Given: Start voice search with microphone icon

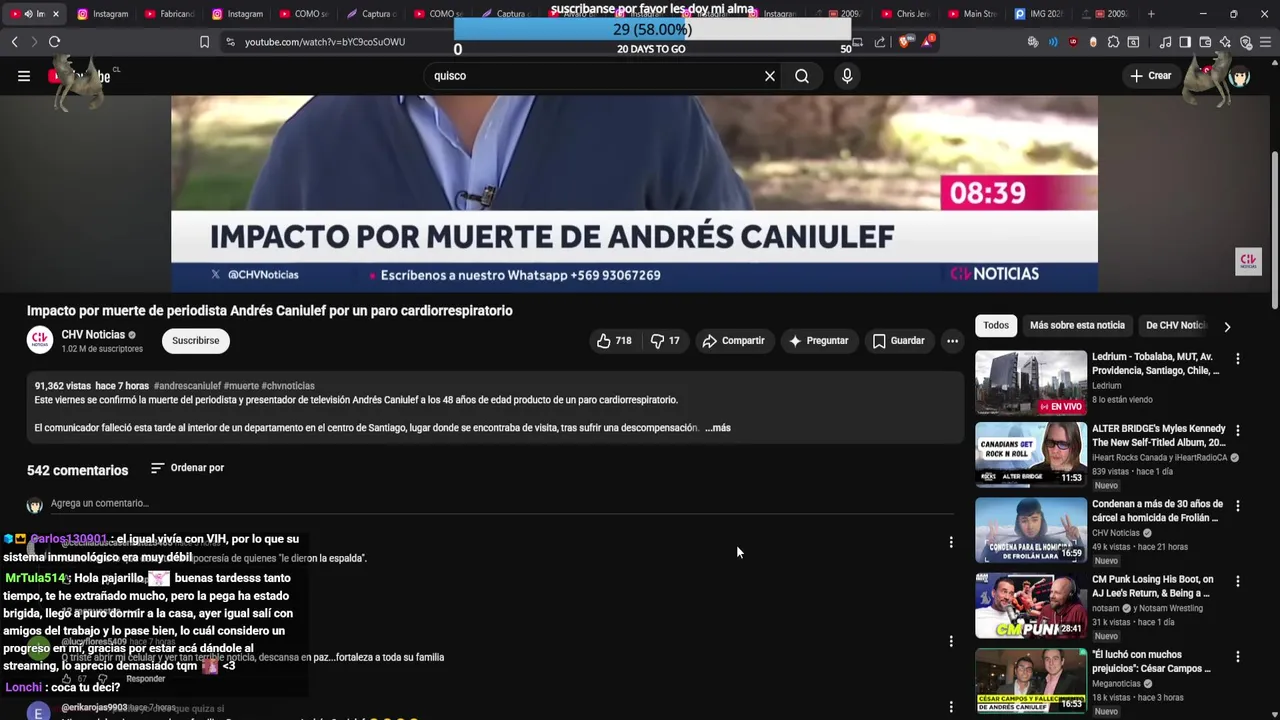Looking at the screenshot, I should [x=847, y=76].
